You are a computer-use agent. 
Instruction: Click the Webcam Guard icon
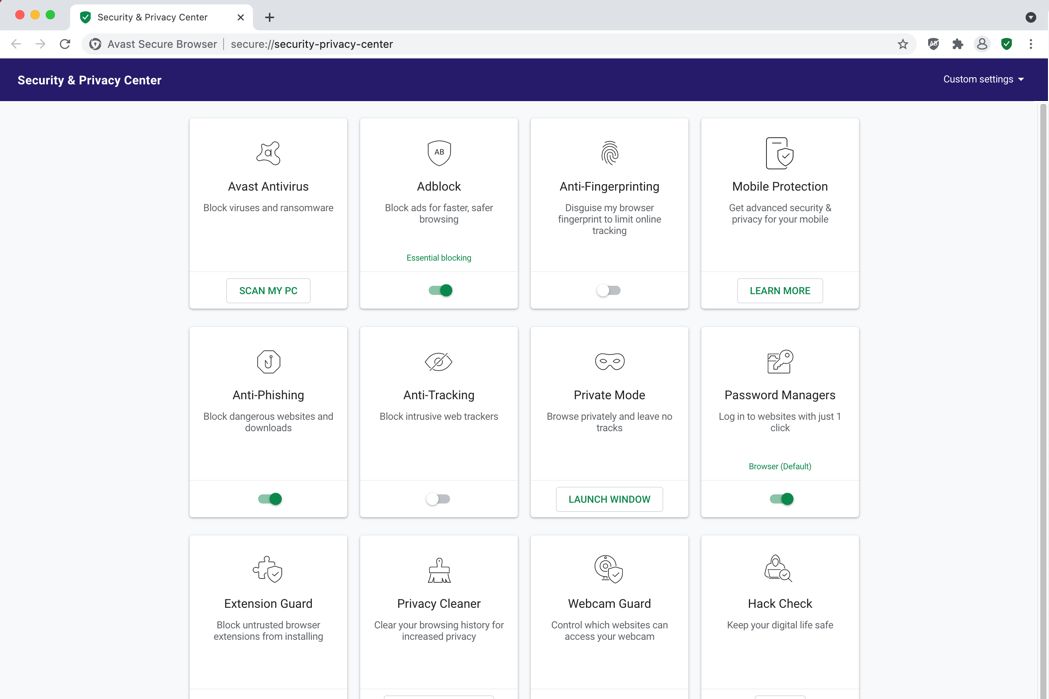click(x=609, y=569)
